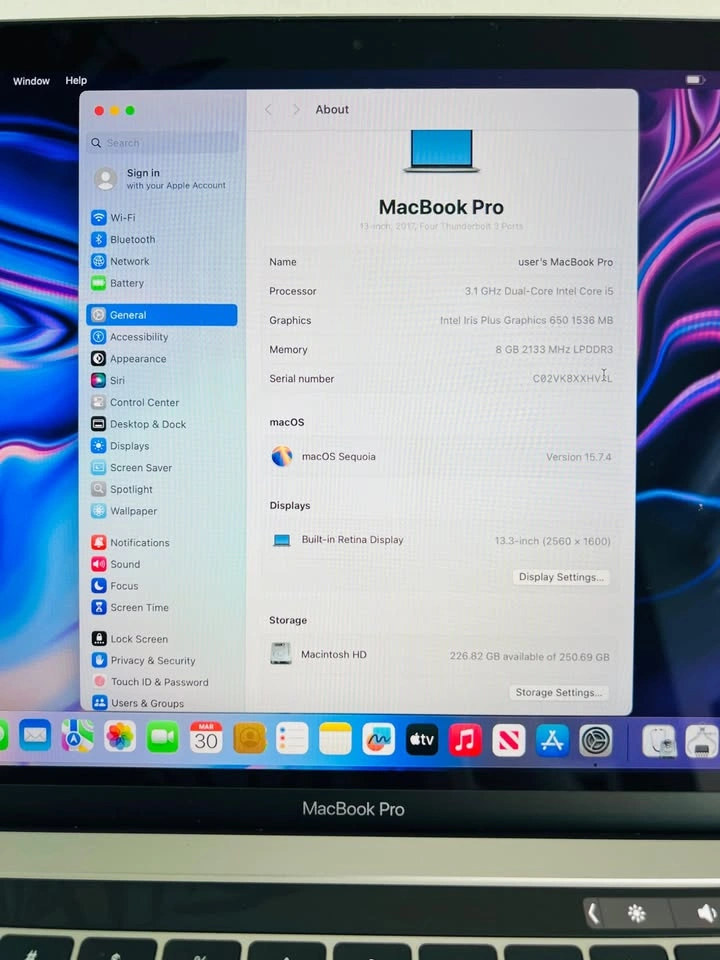Launch News from the Dock
720x960 pixels.
(x=509, y=740)
